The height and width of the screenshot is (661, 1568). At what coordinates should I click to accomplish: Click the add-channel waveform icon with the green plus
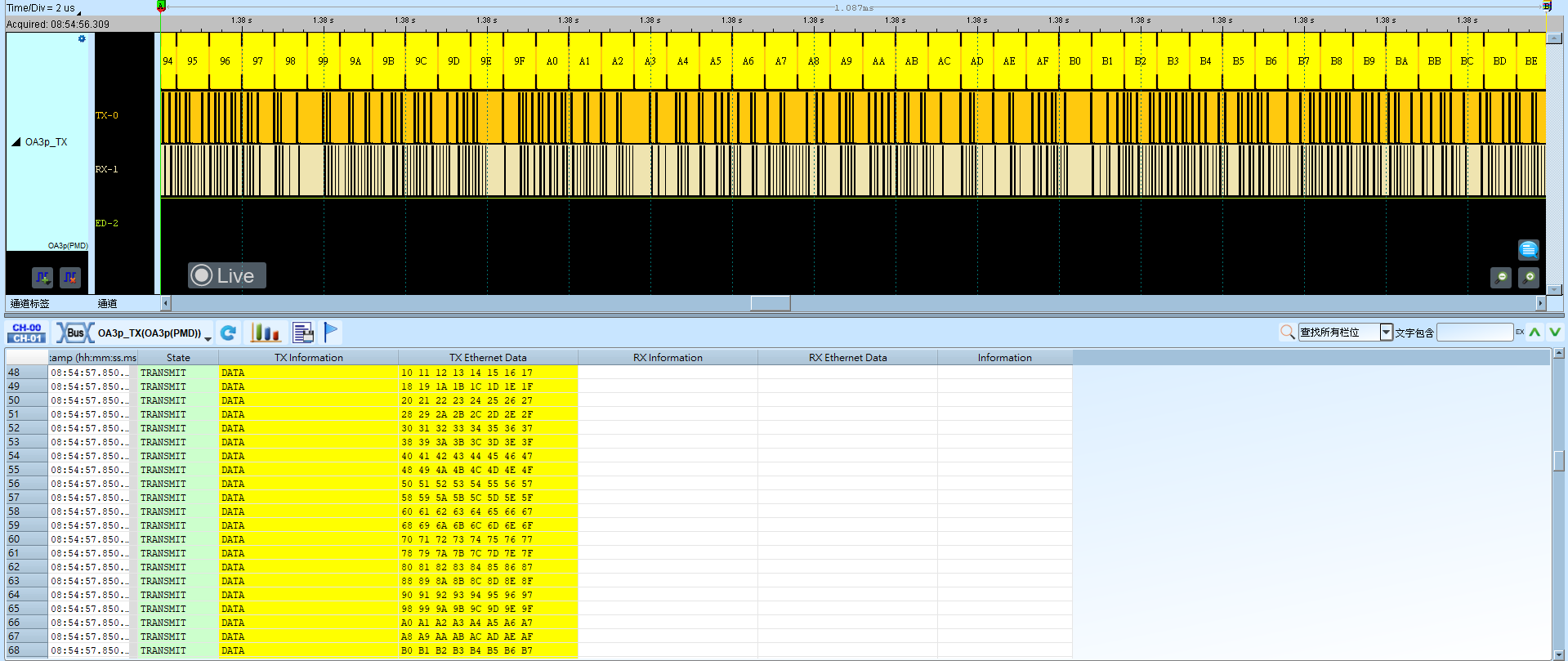42,278
